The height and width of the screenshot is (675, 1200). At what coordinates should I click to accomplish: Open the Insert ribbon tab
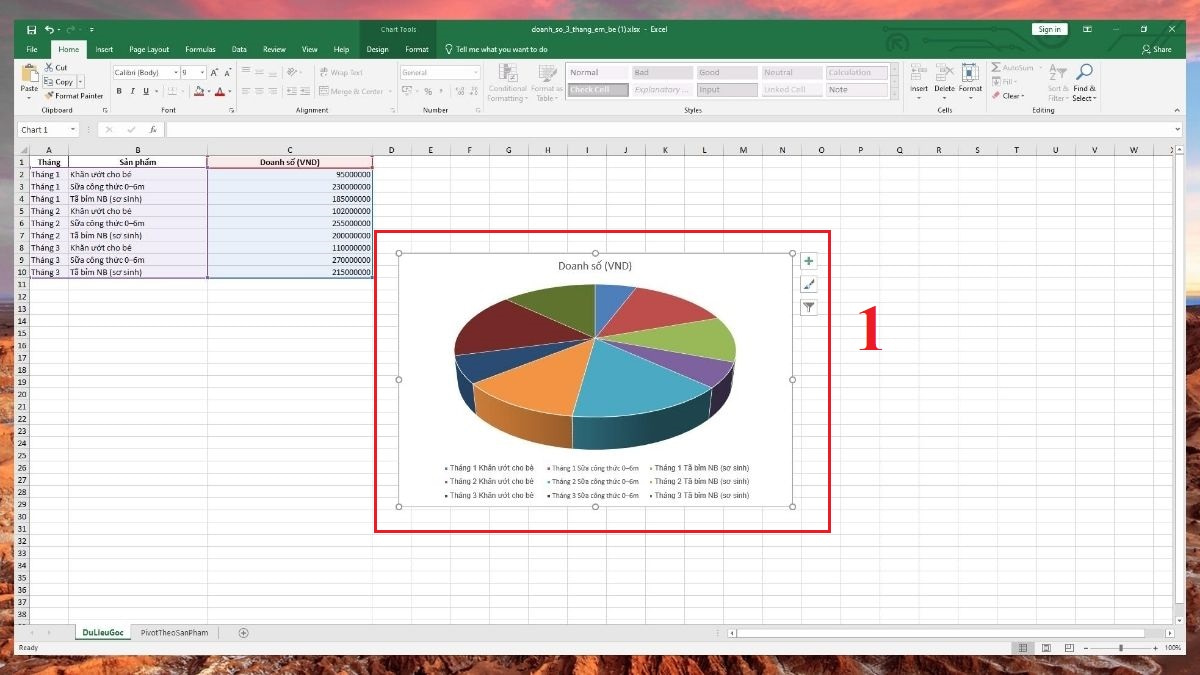click(x=104, y=49)
